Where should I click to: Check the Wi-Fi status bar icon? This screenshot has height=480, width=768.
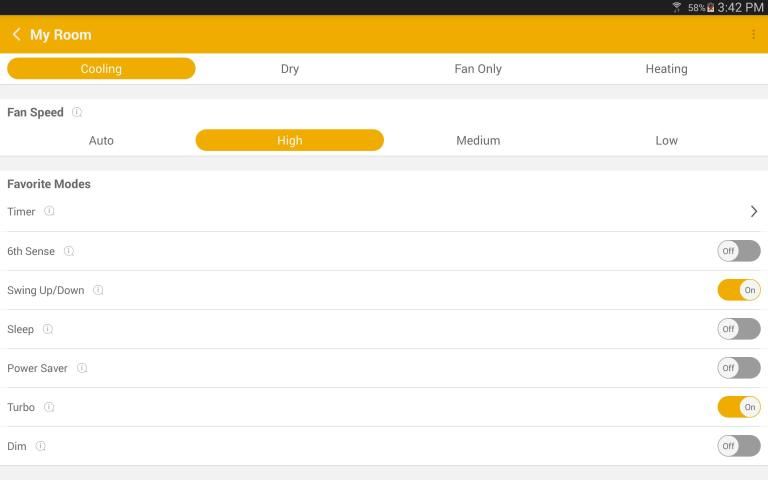coord(677,7)
